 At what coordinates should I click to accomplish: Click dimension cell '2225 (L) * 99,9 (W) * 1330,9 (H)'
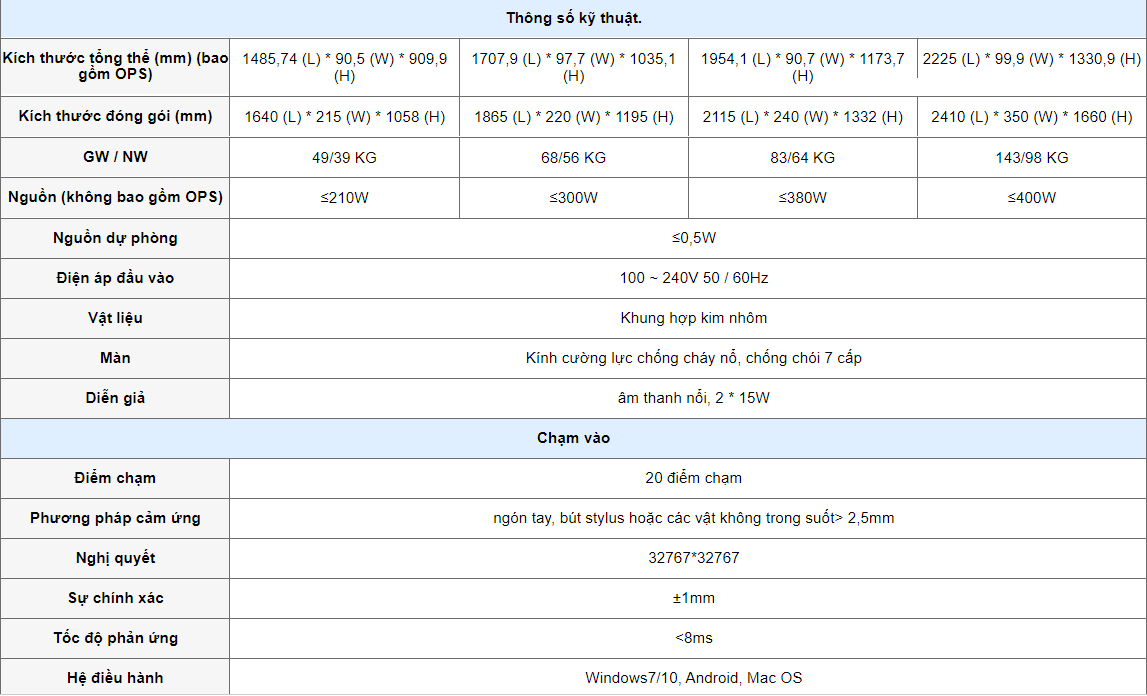[1031, 59]
